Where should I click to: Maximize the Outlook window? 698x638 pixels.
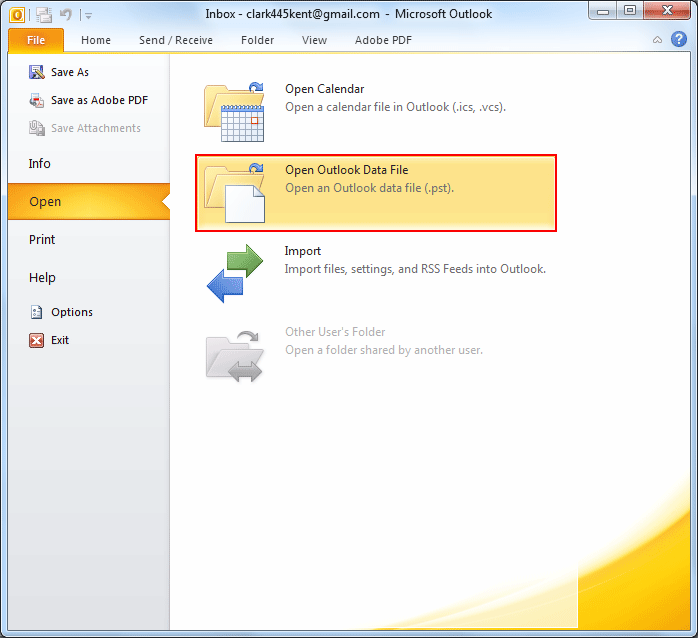(x=629, y=11)
